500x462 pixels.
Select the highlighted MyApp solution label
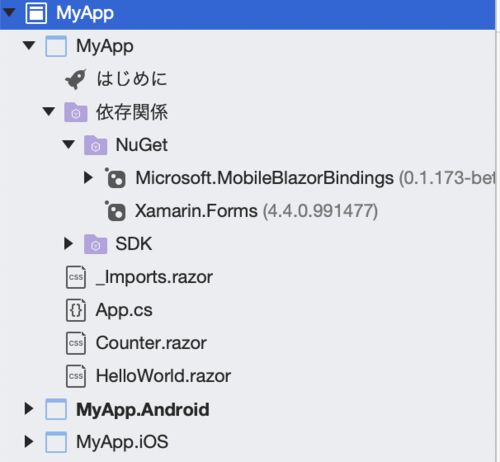[85, 14]
